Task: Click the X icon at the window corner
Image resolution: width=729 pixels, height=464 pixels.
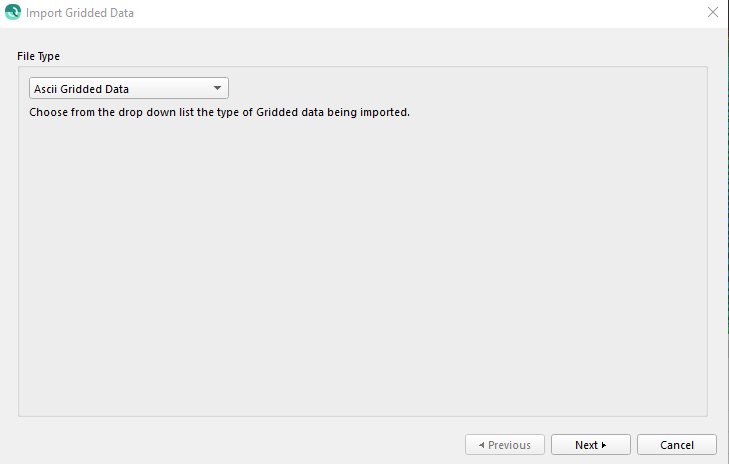Action: click(712, 13)
